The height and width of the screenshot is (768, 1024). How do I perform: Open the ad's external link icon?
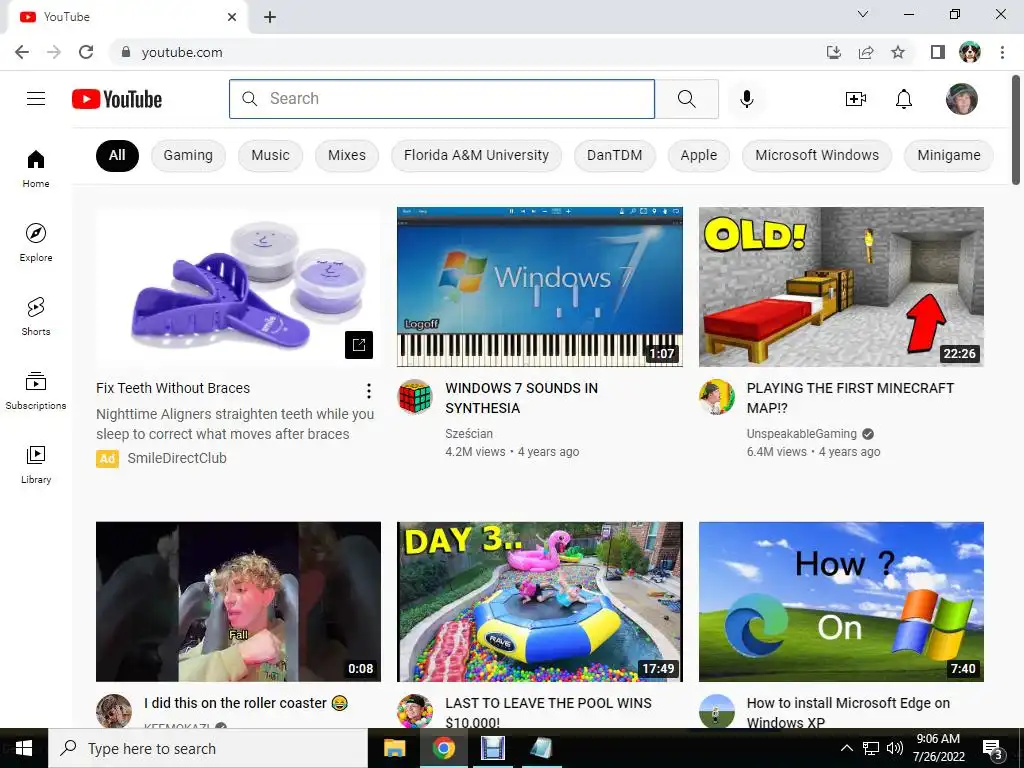pos(359,345)
